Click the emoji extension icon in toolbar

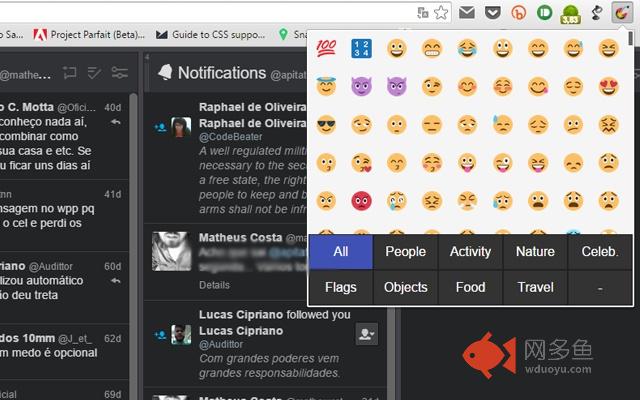(623, 12)
